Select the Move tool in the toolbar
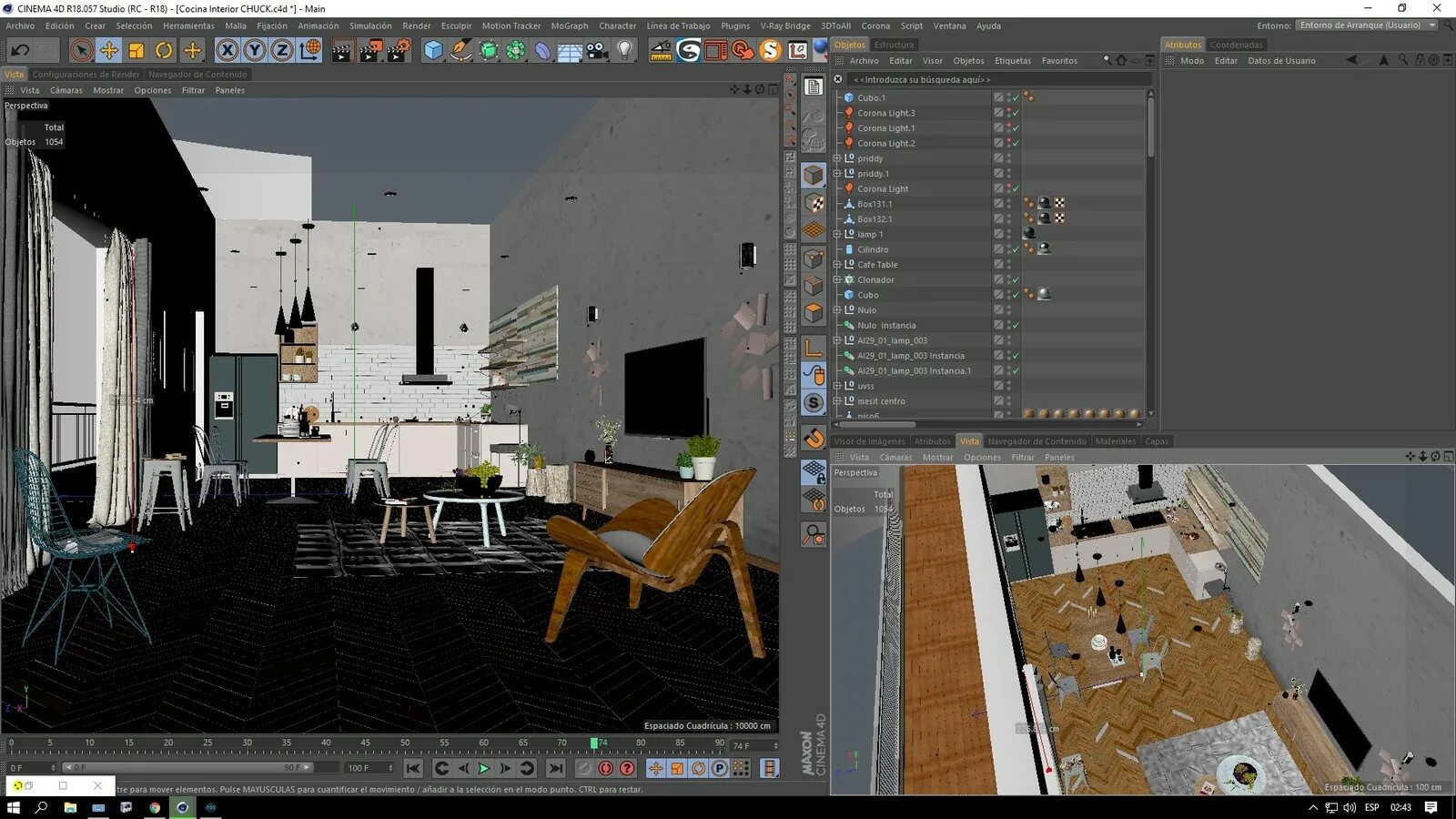Screen dimensions: 1456x819 (x=107, y=50)
